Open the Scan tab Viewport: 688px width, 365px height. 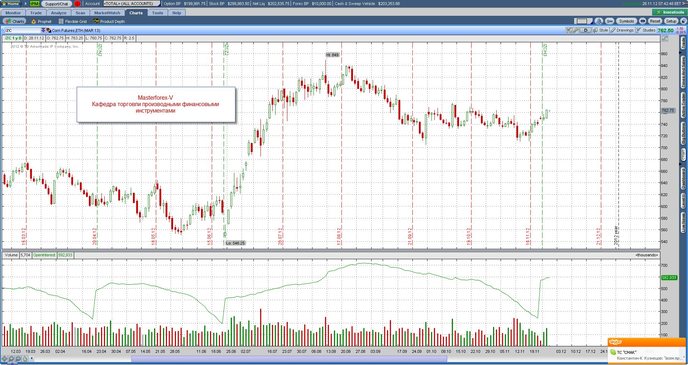point(80,13)
